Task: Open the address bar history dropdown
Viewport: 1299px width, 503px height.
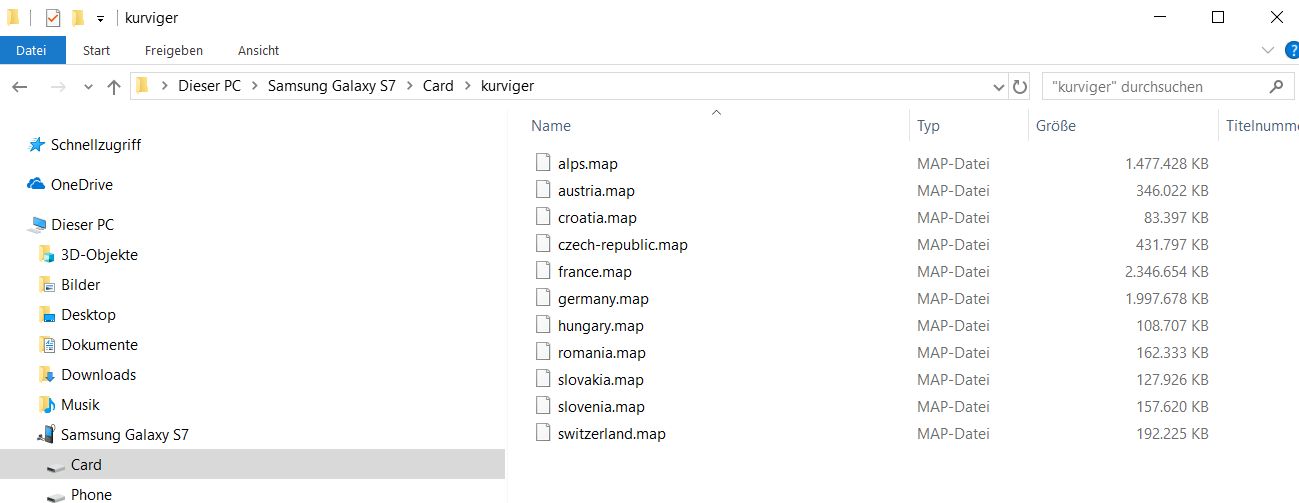Action: (x=998, y=87)
